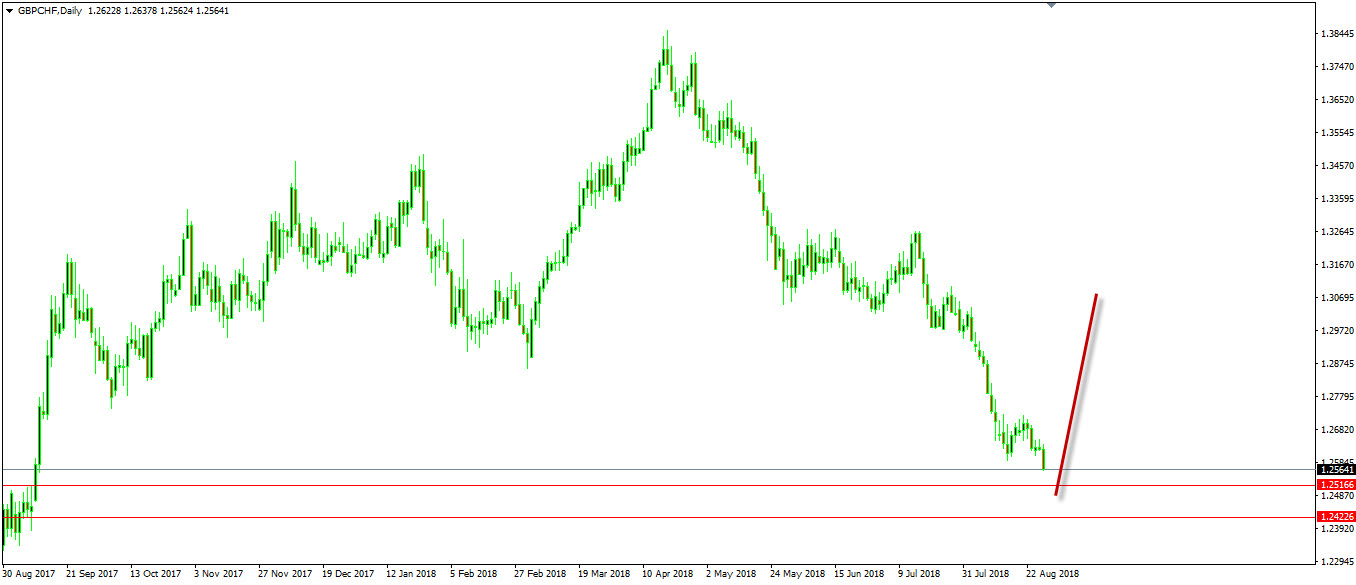Screen dimensions: 1356x585
Task: Click price scale value 1.34570
Action: (x=1337, y=166)
